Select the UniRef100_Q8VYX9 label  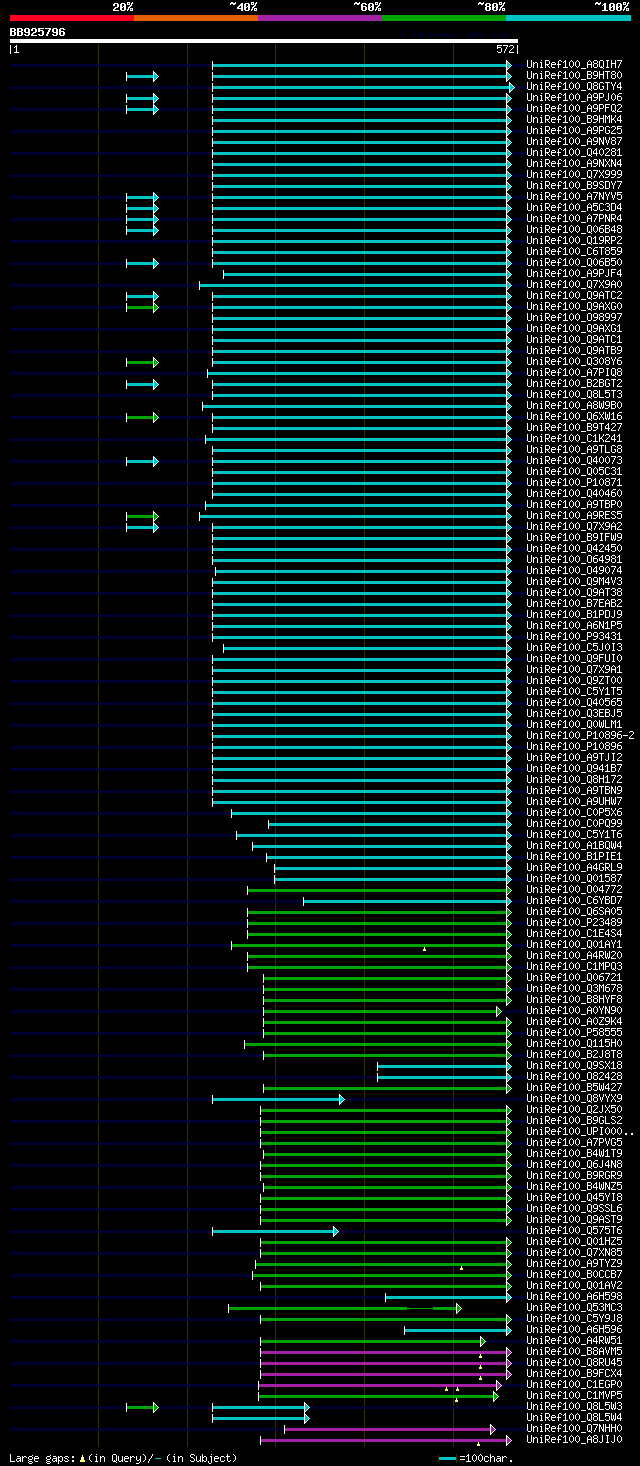click(x=574, y=1099)
